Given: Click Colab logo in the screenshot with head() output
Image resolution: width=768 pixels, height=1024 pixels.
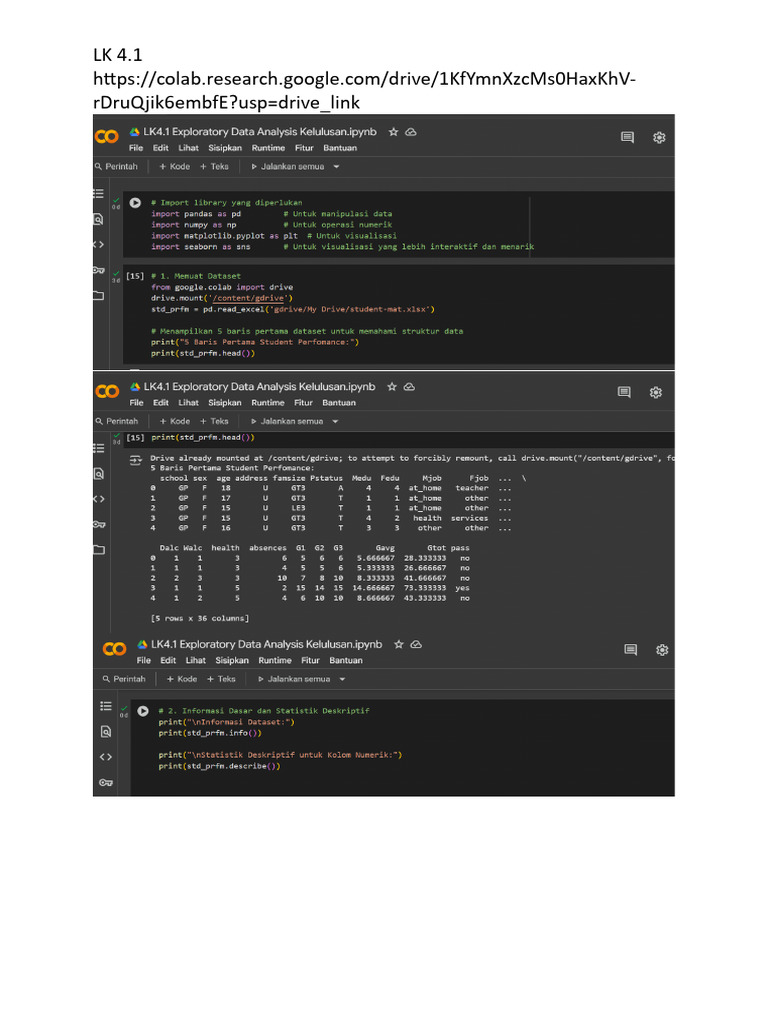Looking at the screenshot, I should click(107, 391).
